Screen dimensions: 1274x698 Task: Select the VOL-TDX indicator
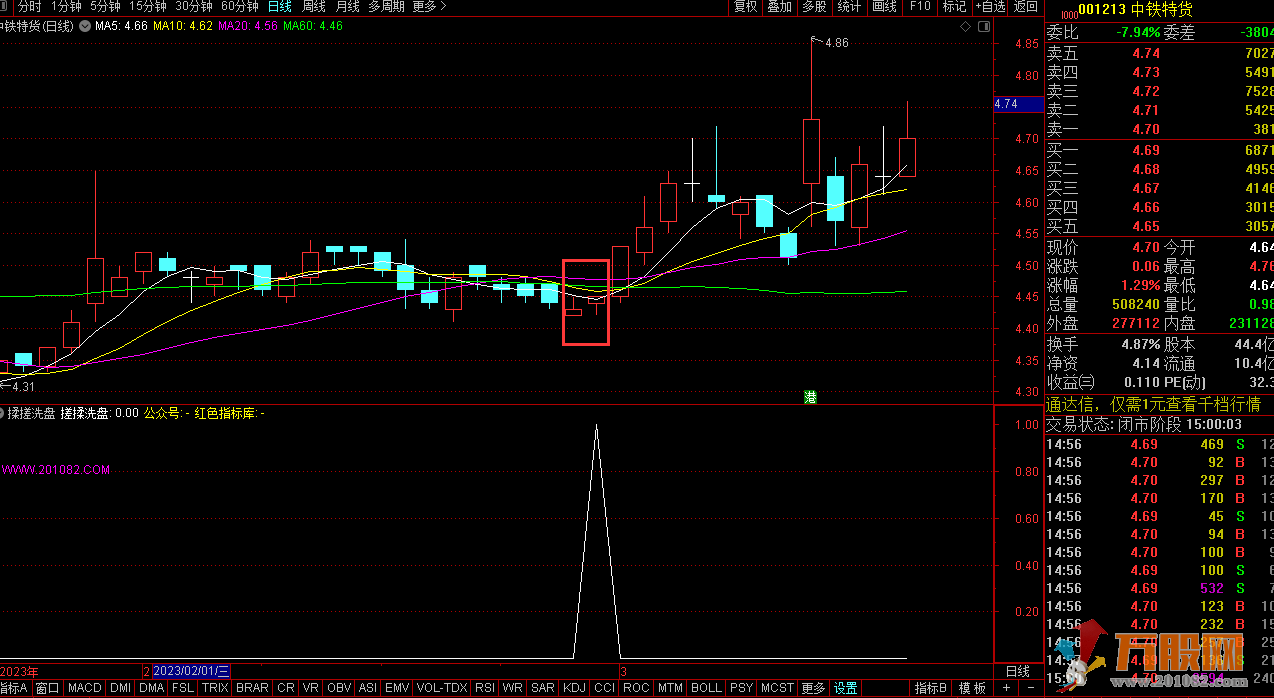pyautogui.click(x=441, y=688)
